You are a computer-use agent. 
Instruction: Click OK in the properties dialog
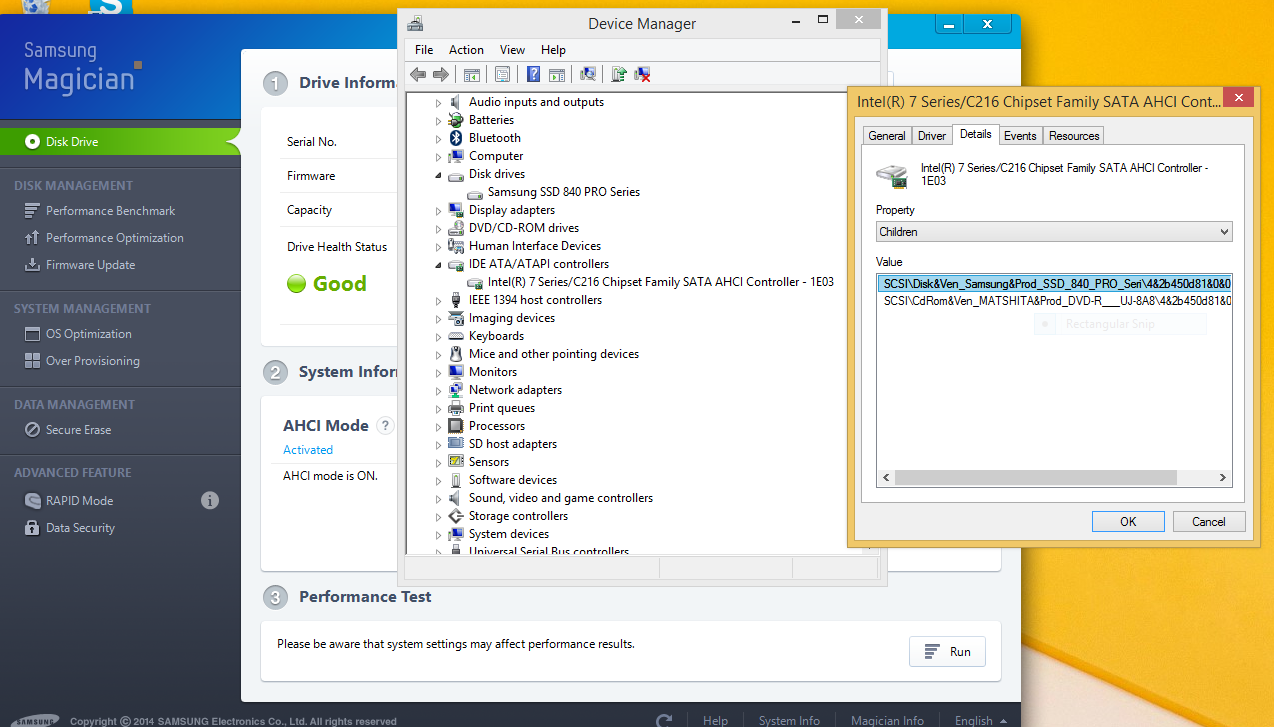coord(1128,521)
